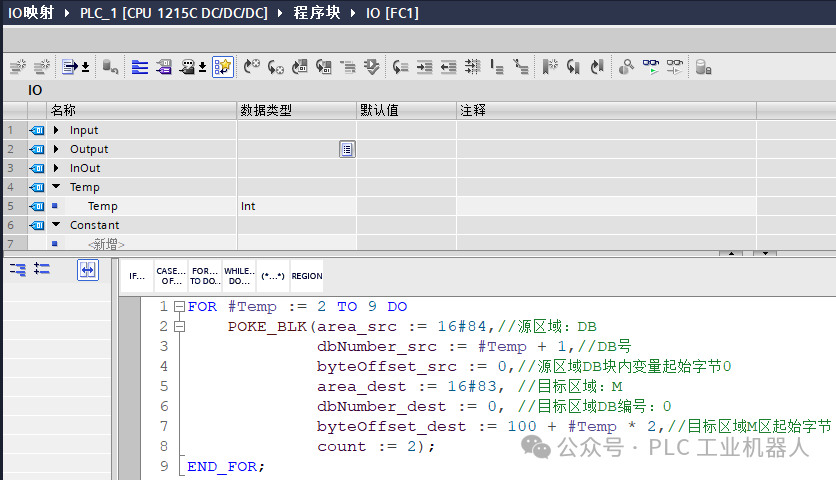This screenshot has width=836, height=480.
Task: Insert a WHILE DO snippet
Action: [x=239, y=276]
